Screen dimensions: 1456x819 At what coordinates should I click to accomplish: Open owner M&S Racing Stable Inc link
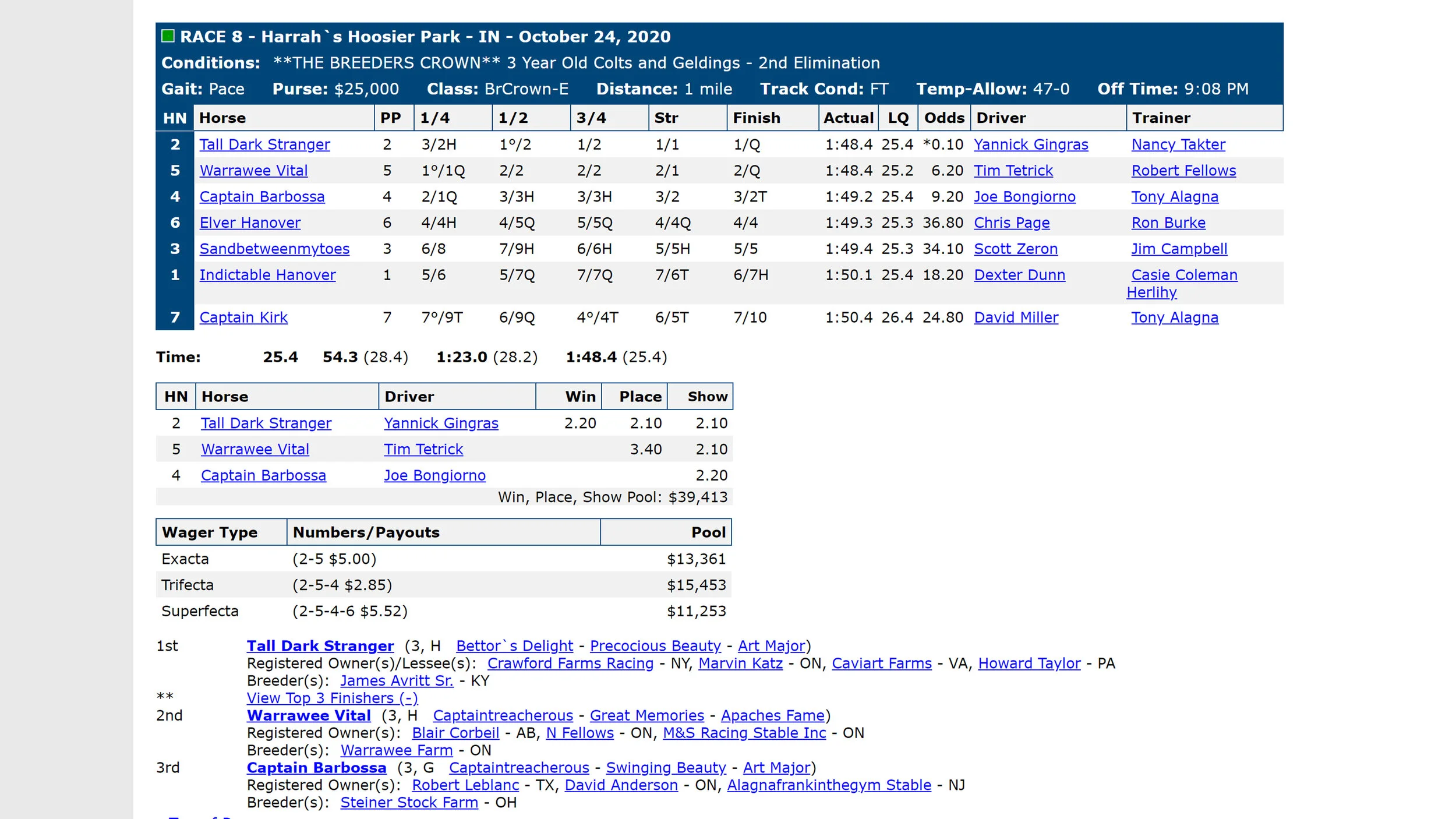(744, 733)
